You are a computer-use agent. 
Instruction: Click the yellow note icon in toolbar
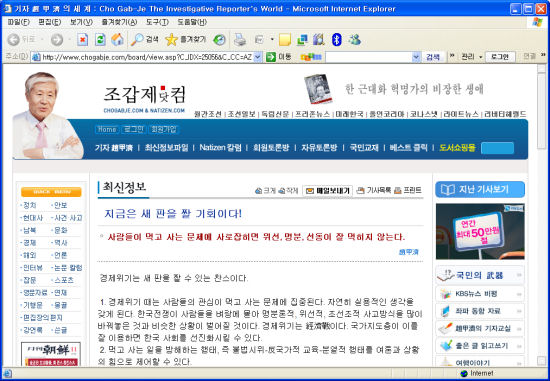(285, 40)
